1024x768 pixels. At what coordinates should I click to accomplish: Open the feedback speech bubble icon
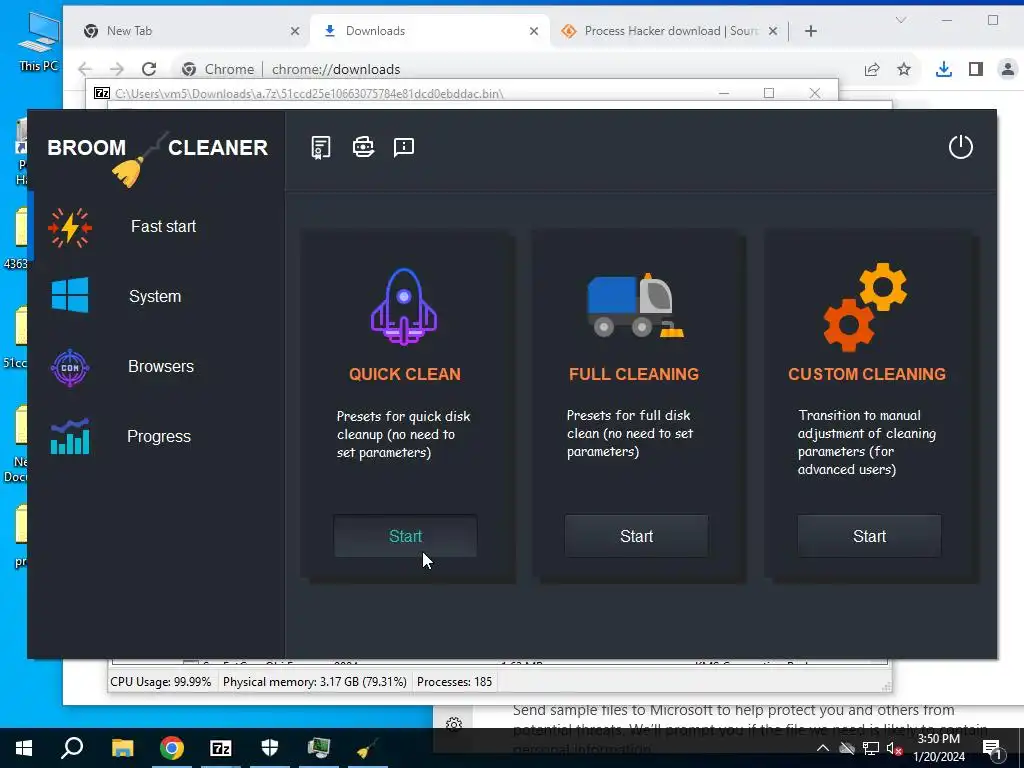404,147
